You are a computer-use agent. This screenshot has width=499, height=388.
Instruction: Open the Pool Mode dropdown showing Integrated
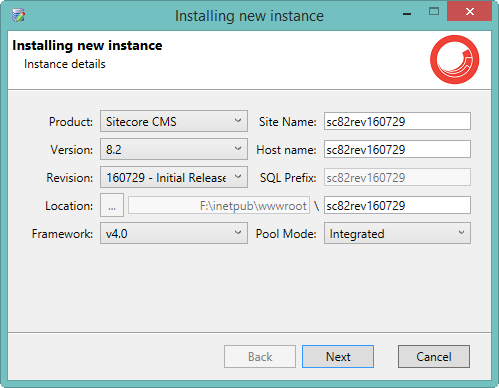[397, 233]
